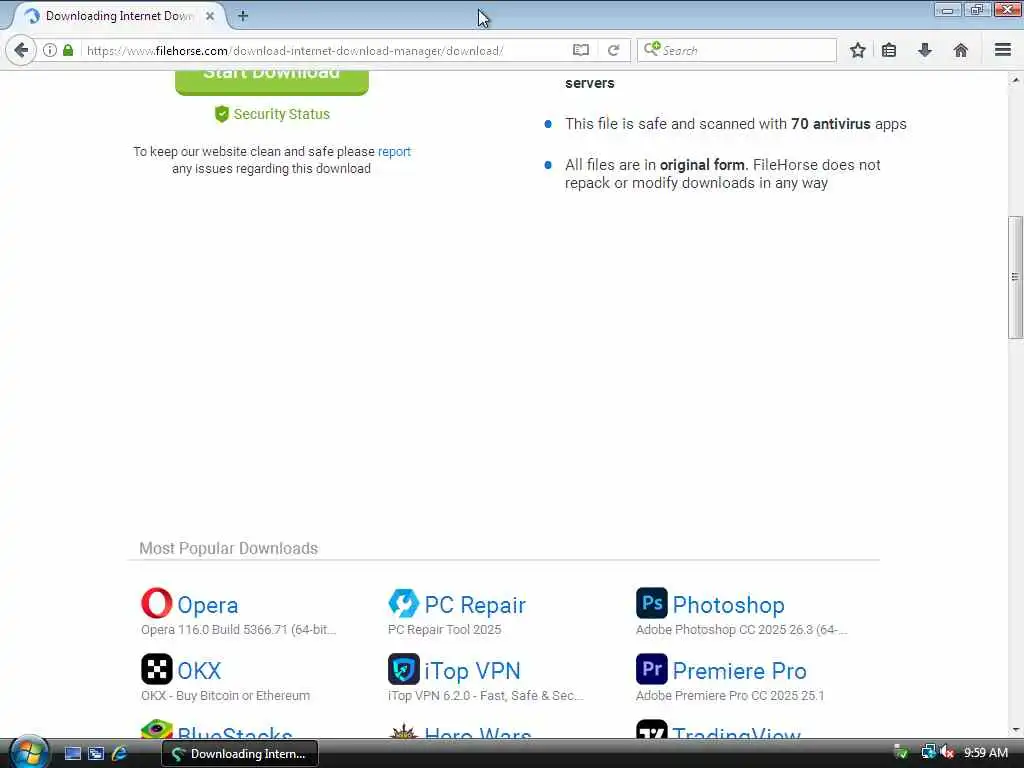Screen dimensions: 1024x768
Task: Click Show Desktop icon in taskbar
Action: coord(72,754)
